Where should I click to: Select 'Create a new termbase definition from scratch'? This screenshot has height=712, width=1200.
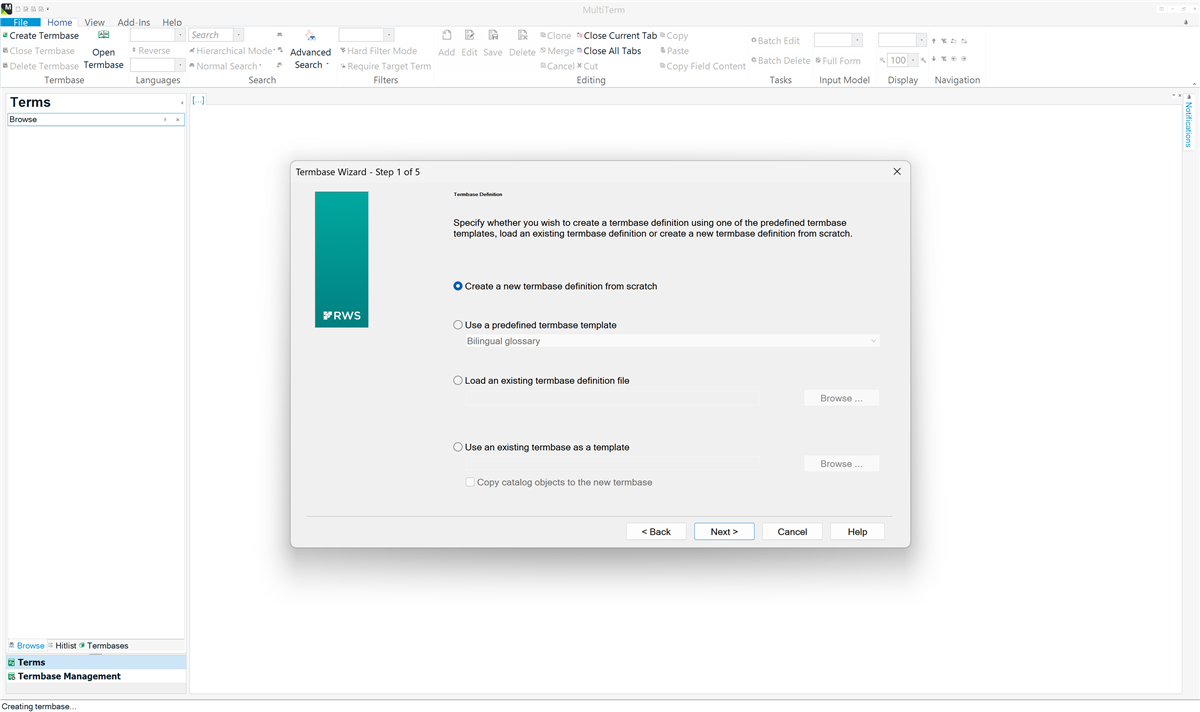(555, 286)
